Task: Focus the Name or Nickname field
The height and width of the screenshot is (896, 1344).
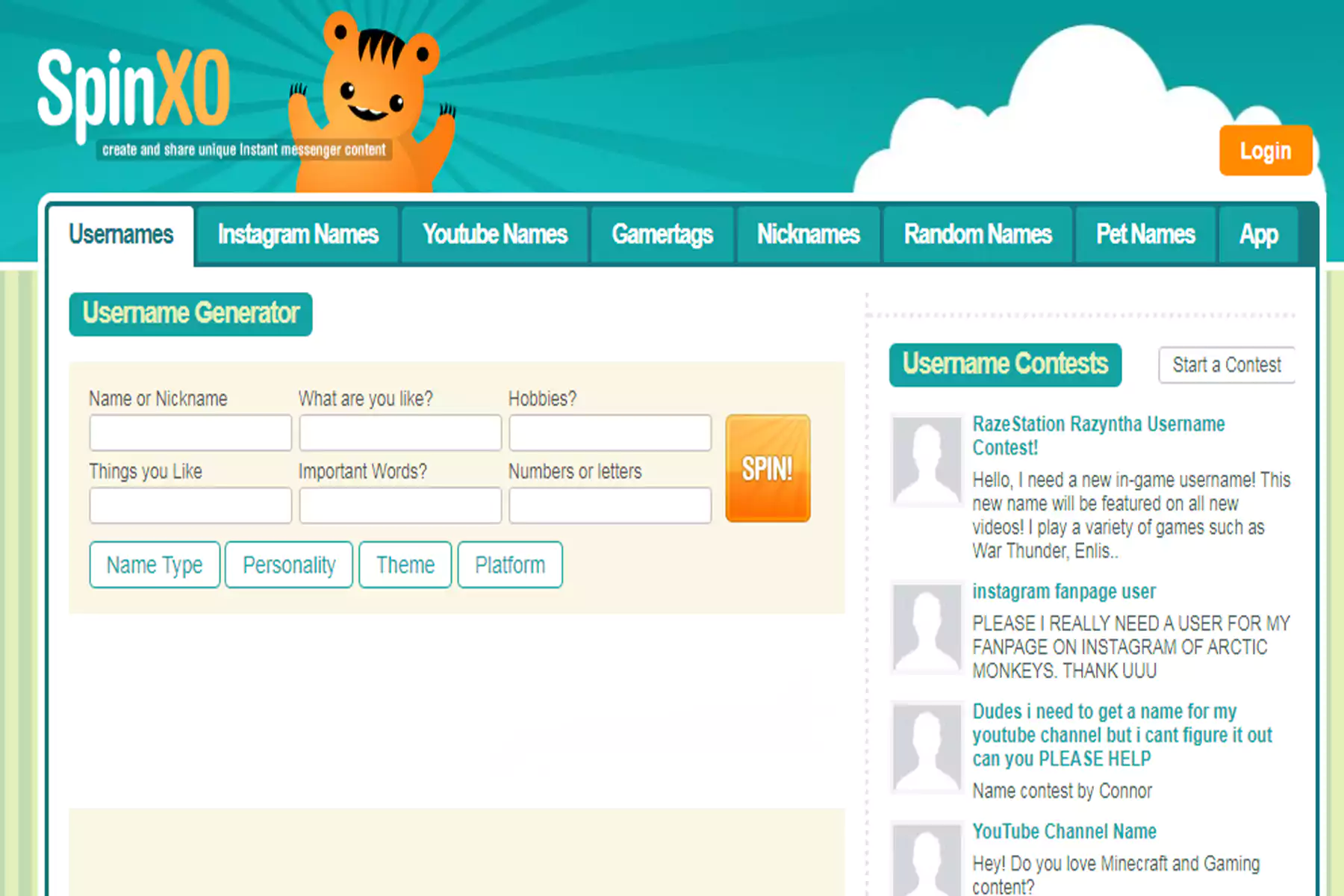Action: pyautogui.click(x=190, y=433)
